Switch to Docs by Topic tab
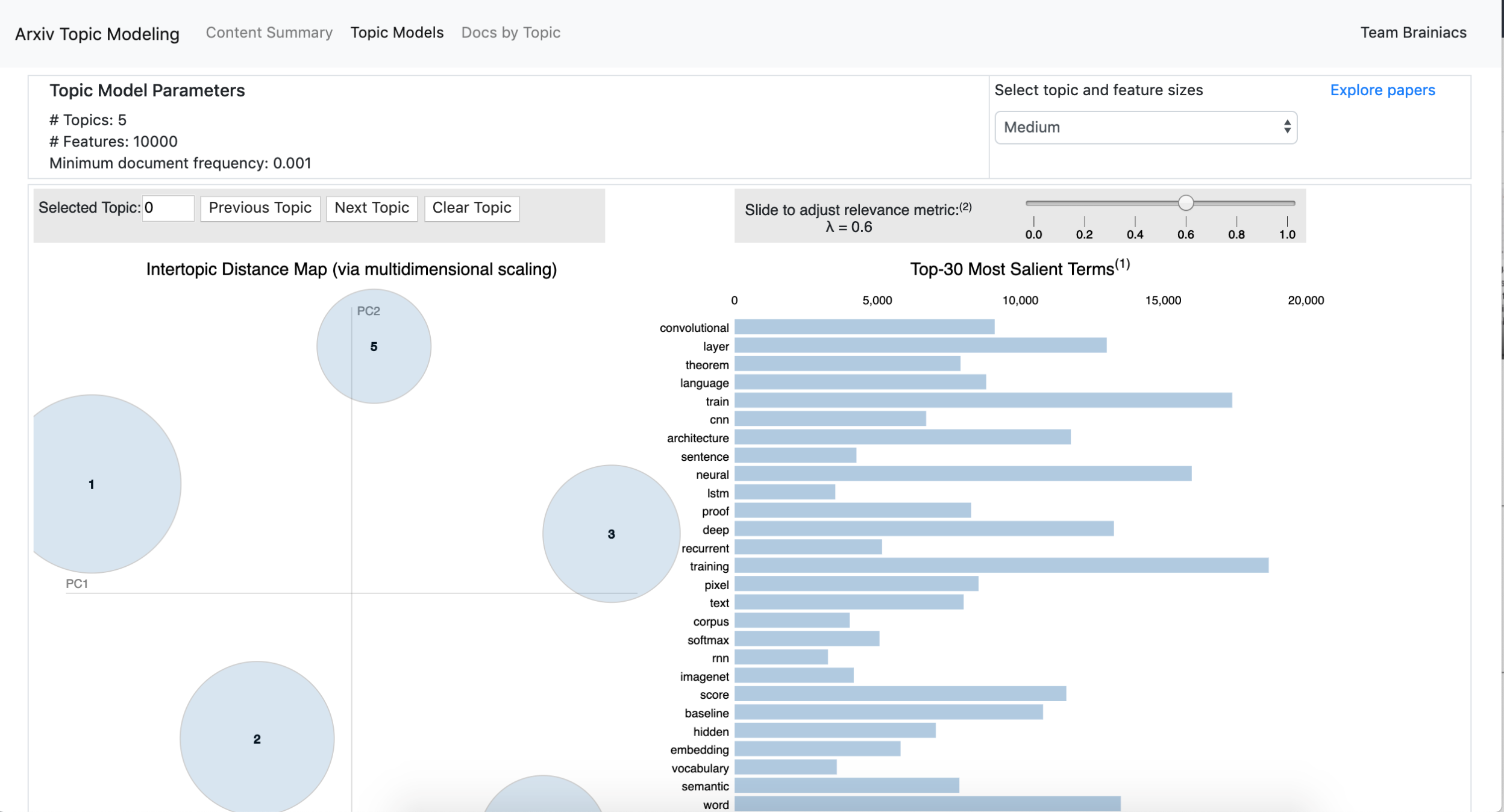This screenshot has height=812, width=1504. tap(510, 33)
